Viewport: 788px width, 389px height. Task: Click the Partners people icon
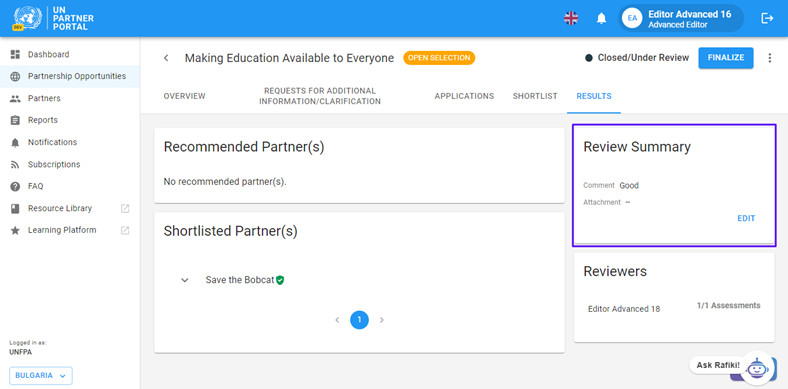coord(15,99)
